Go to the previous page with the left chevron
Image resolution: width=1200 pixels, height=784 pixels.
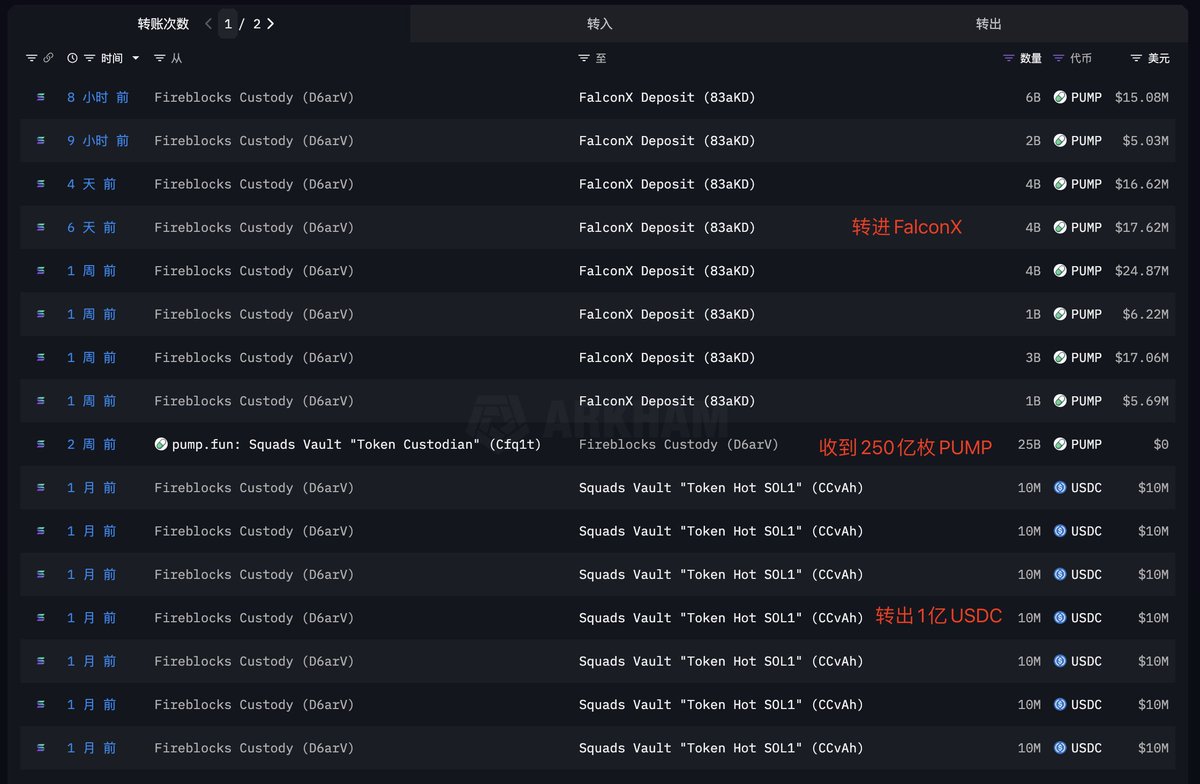click(208, 23)
